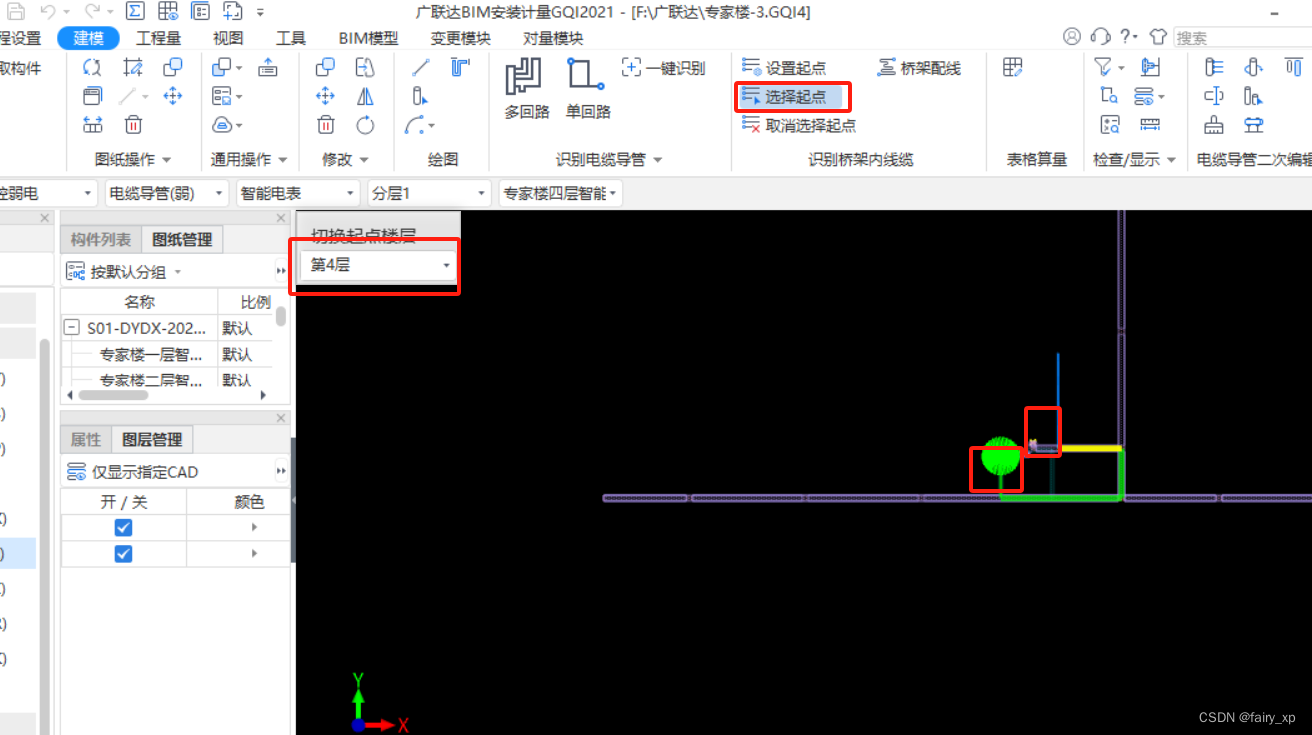Click the shirt skin theme icon
The width and height of the screenshot is (1312, 735).
tap(1158, 36)
